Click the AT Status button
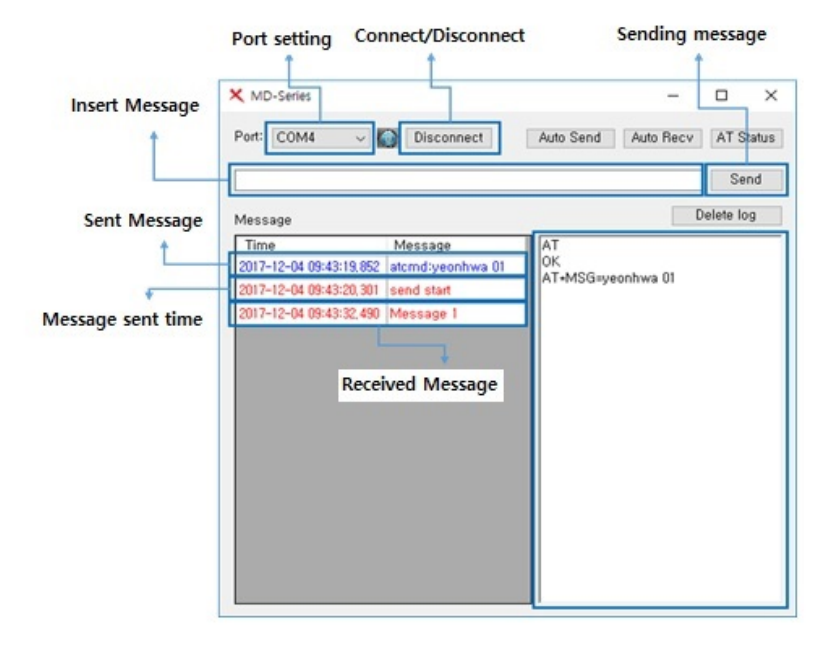 click(x=746, y=138)
